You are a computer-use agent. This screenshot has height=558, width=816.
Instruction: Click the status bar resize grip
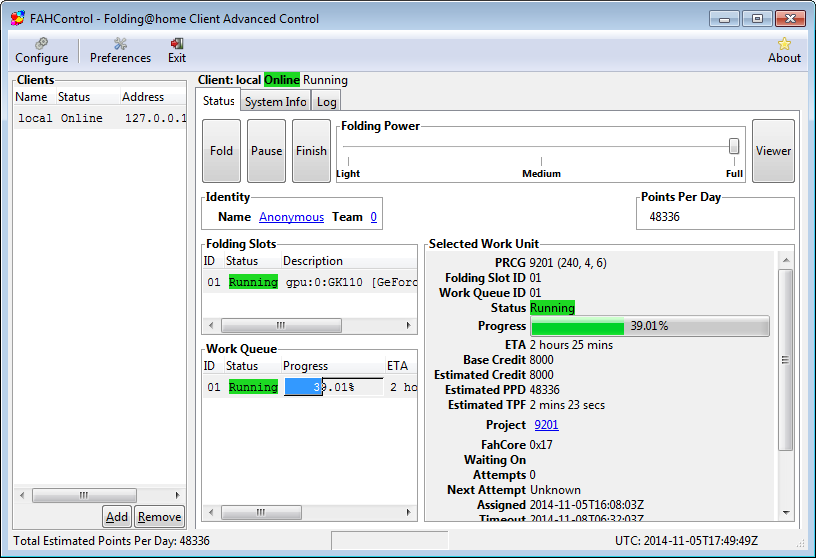[800, 543]
